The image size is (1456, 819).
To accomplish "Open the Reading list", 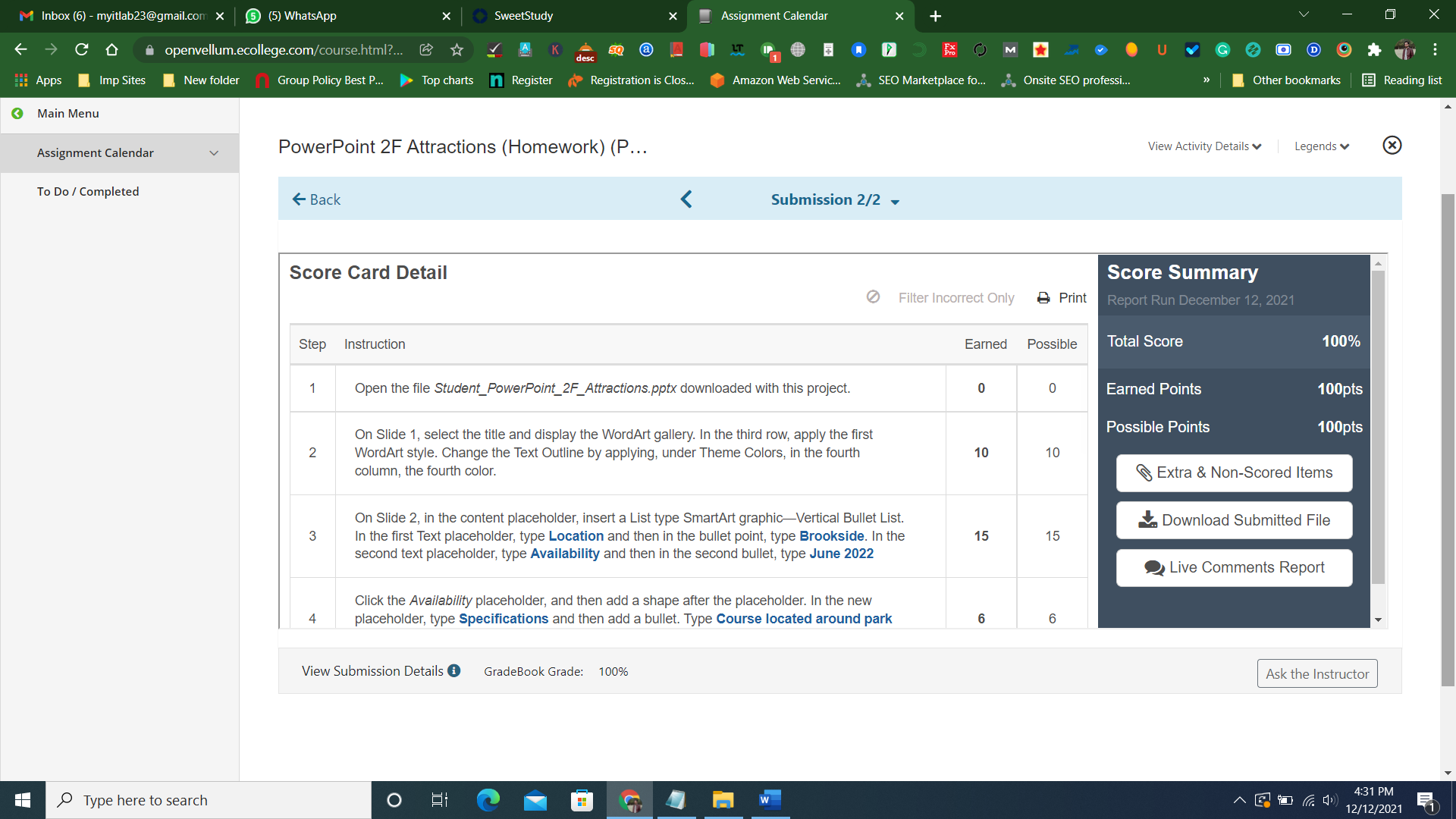I will [x=1402, y=80].
